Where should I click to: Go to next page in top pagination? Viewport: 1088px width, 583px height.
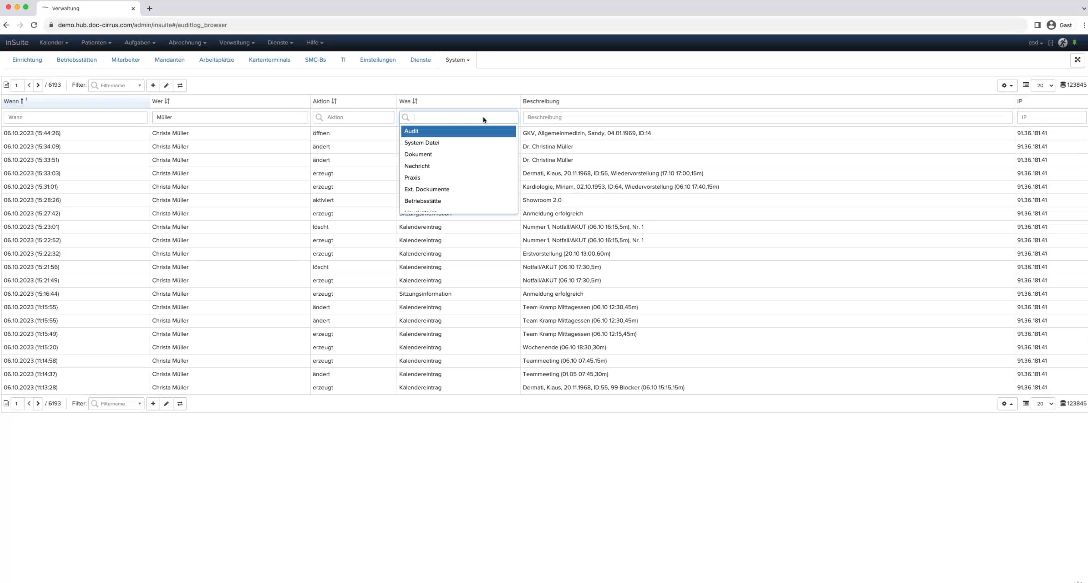(38, 85)
